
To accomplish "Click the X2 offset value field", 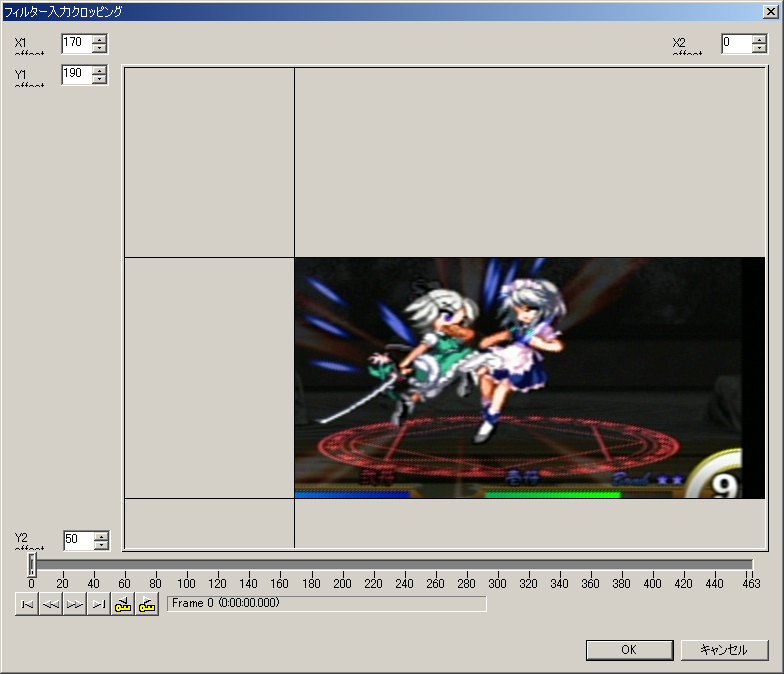I will (x=736, y=43).
